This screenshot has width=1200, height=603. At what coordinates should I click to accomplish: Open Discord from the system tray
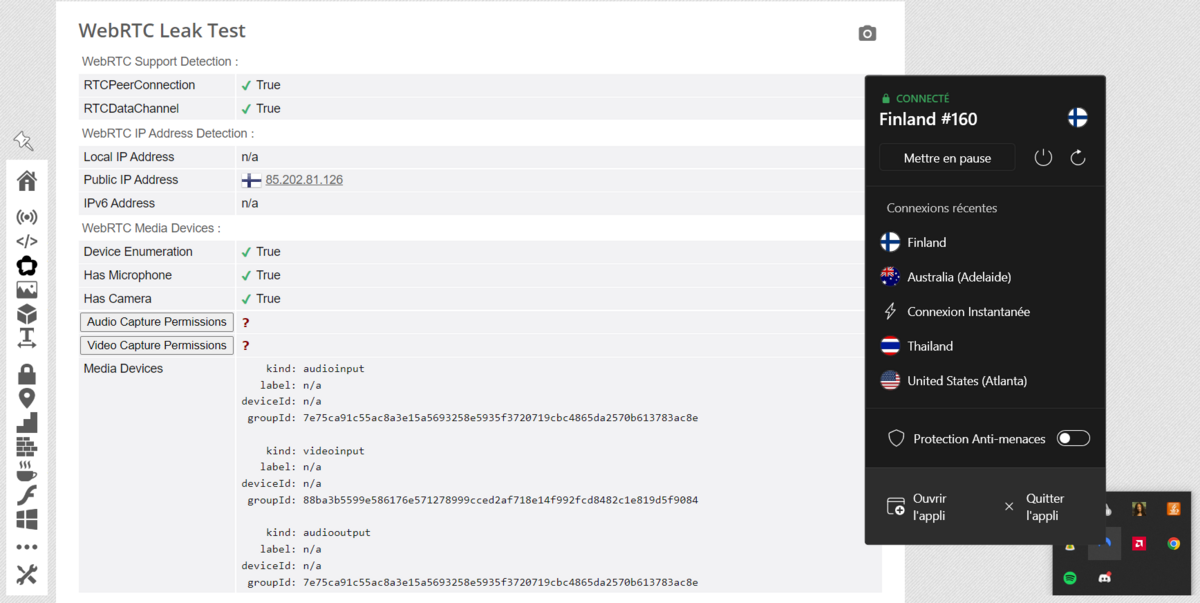pos(1105,578)
